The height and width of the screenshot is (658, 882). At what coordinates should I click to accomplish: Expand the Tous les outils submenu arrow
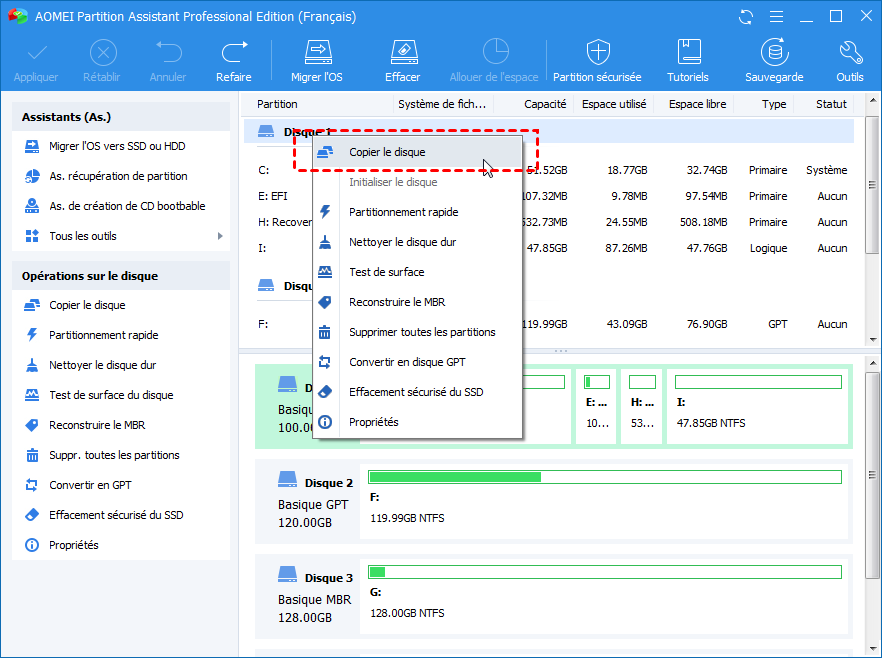pyautogui.click(x=220, y=236)
